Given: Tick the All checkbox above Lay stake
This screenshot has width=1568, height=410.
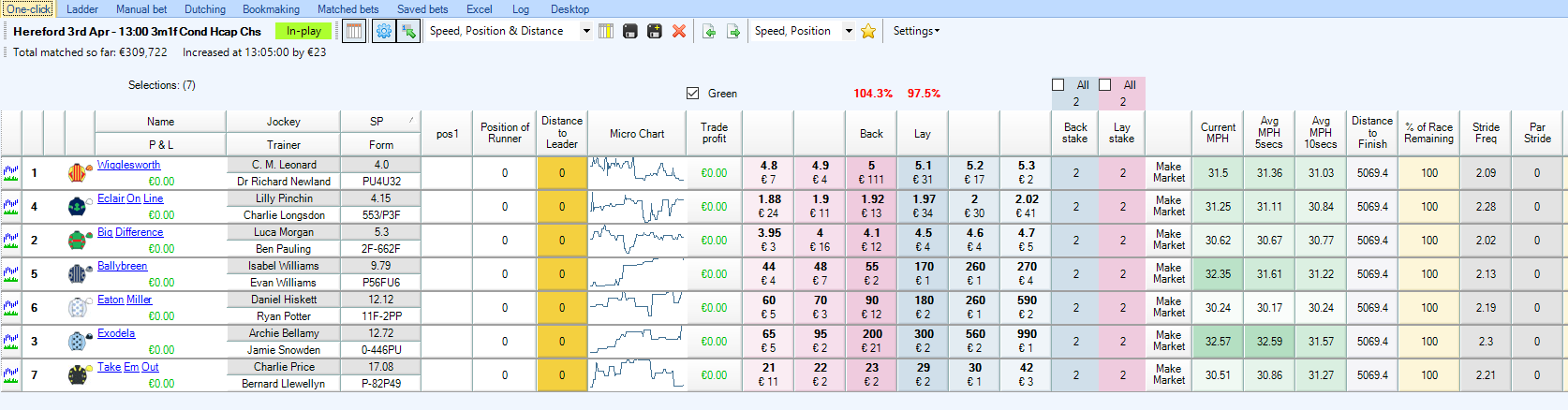Looking at the screenshot, I should coord(1105,84).
